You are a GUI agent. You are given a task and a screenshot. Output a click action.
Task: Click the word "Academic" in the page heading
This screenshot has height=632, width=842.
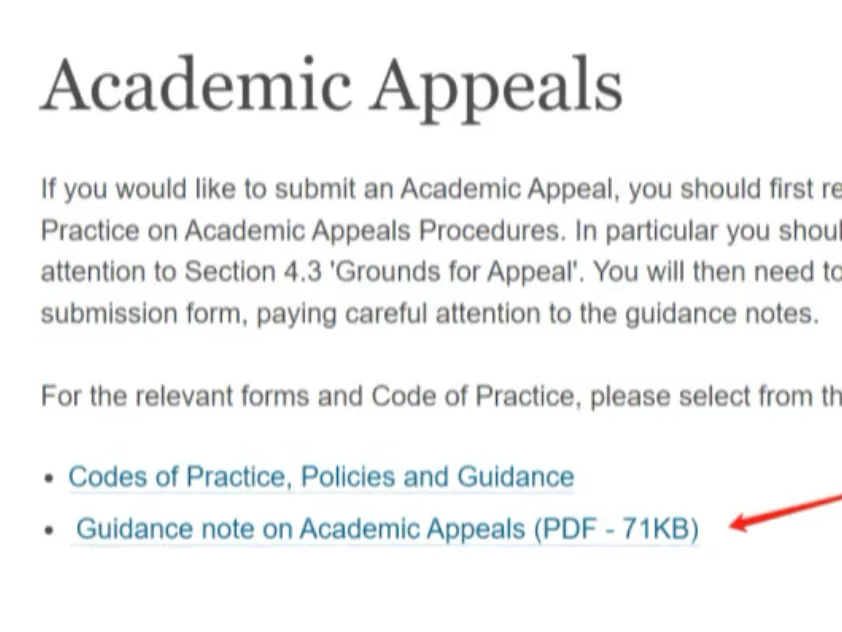click(x=197, y=86)
